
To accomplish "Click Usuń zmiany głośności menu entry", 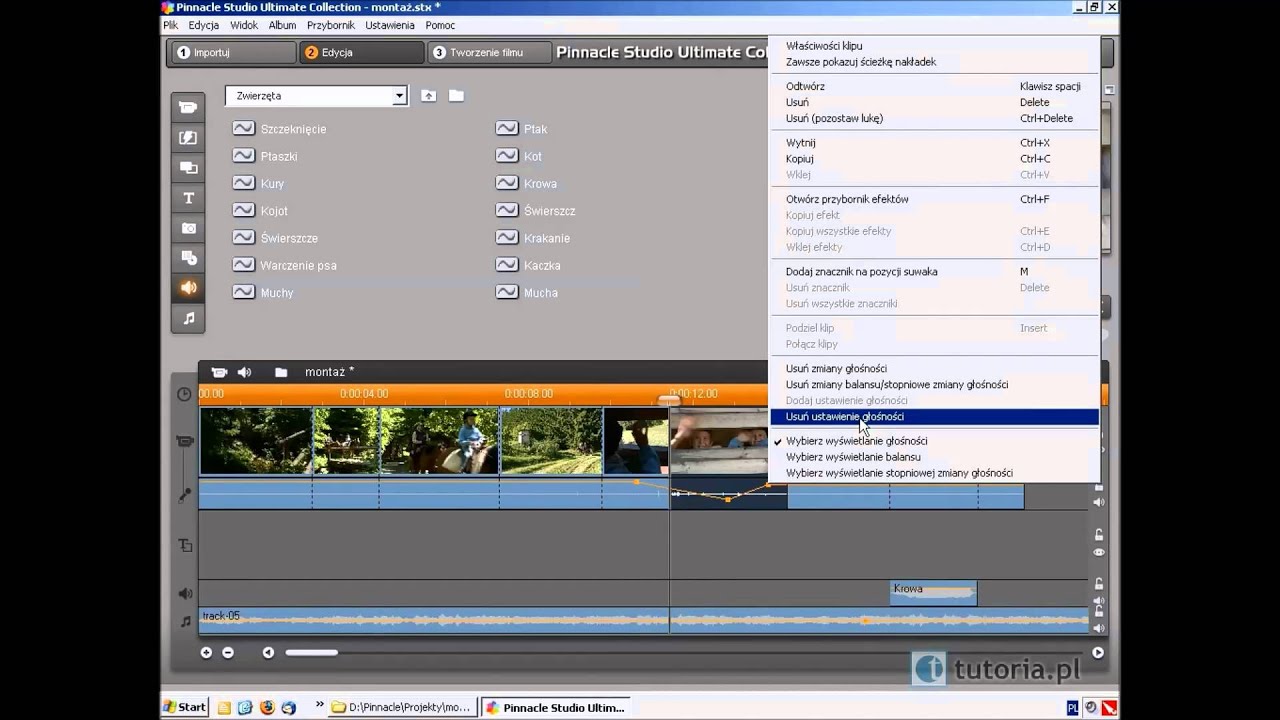I will pyautogui.click(x=934, y=369).
